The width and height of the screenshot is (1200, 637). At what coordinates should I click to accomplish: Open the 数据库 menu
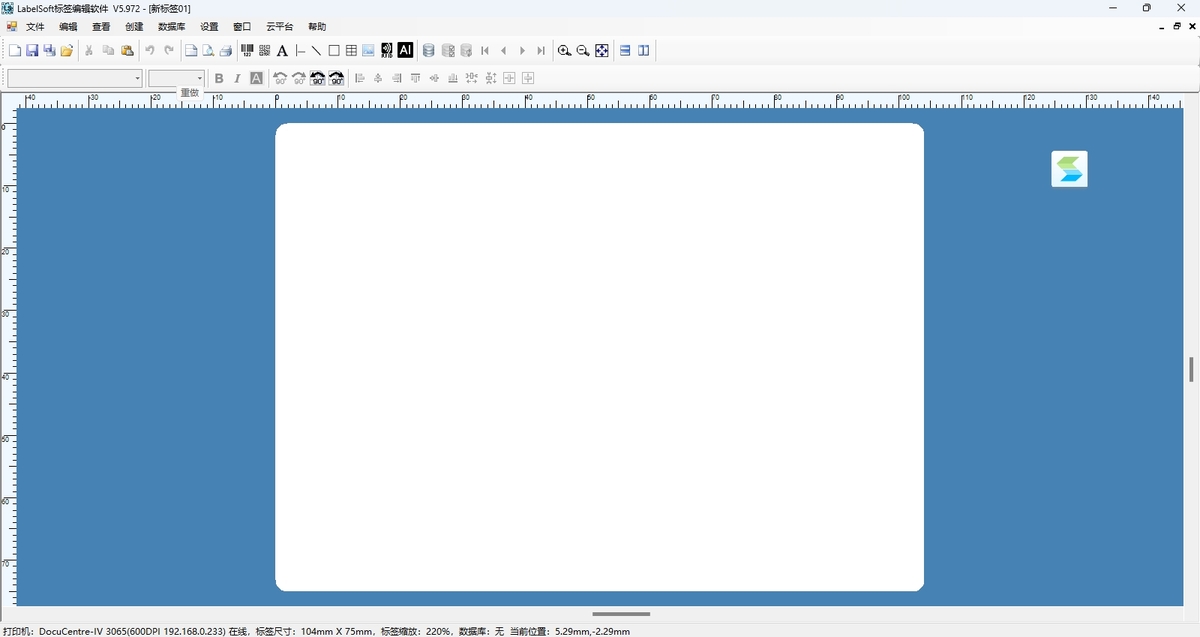click(x=171, y=27)
